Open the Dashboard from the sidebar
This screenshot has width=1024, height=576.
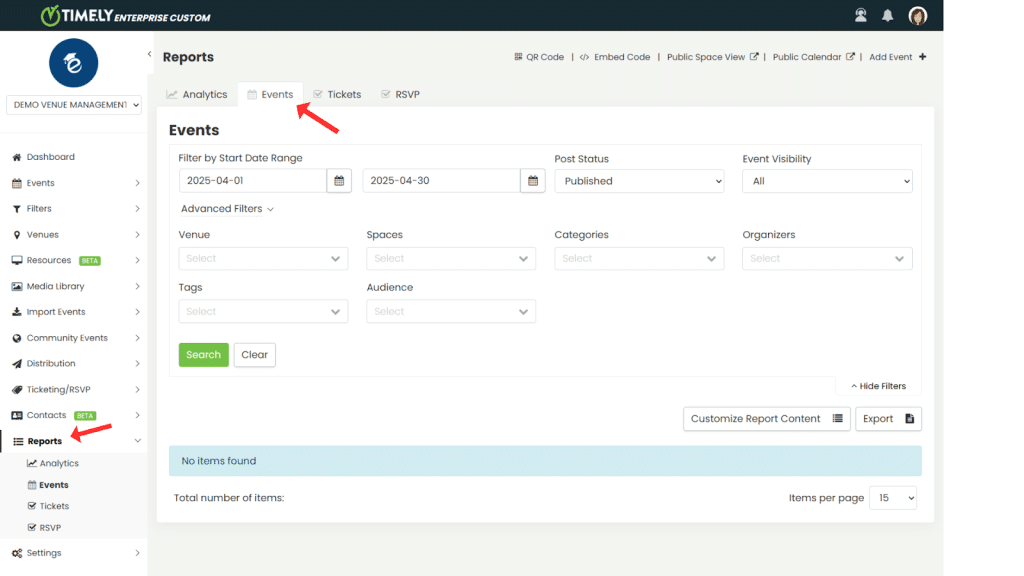tap(46, 156)
